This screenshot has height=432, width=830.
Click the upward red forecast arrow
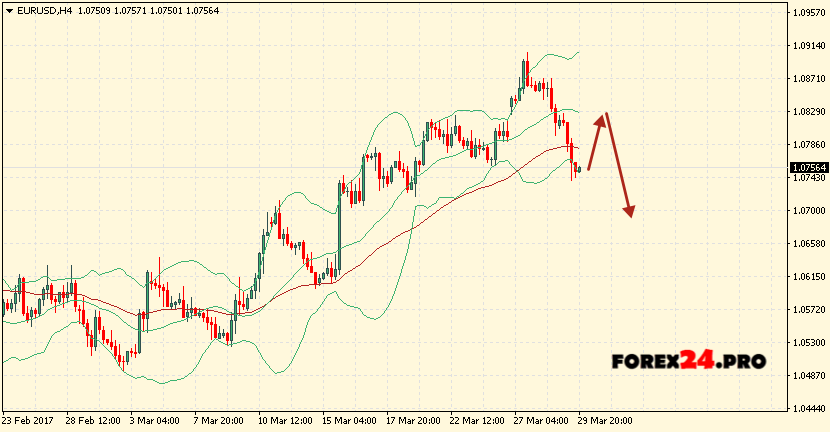click(x=596, y=140)
